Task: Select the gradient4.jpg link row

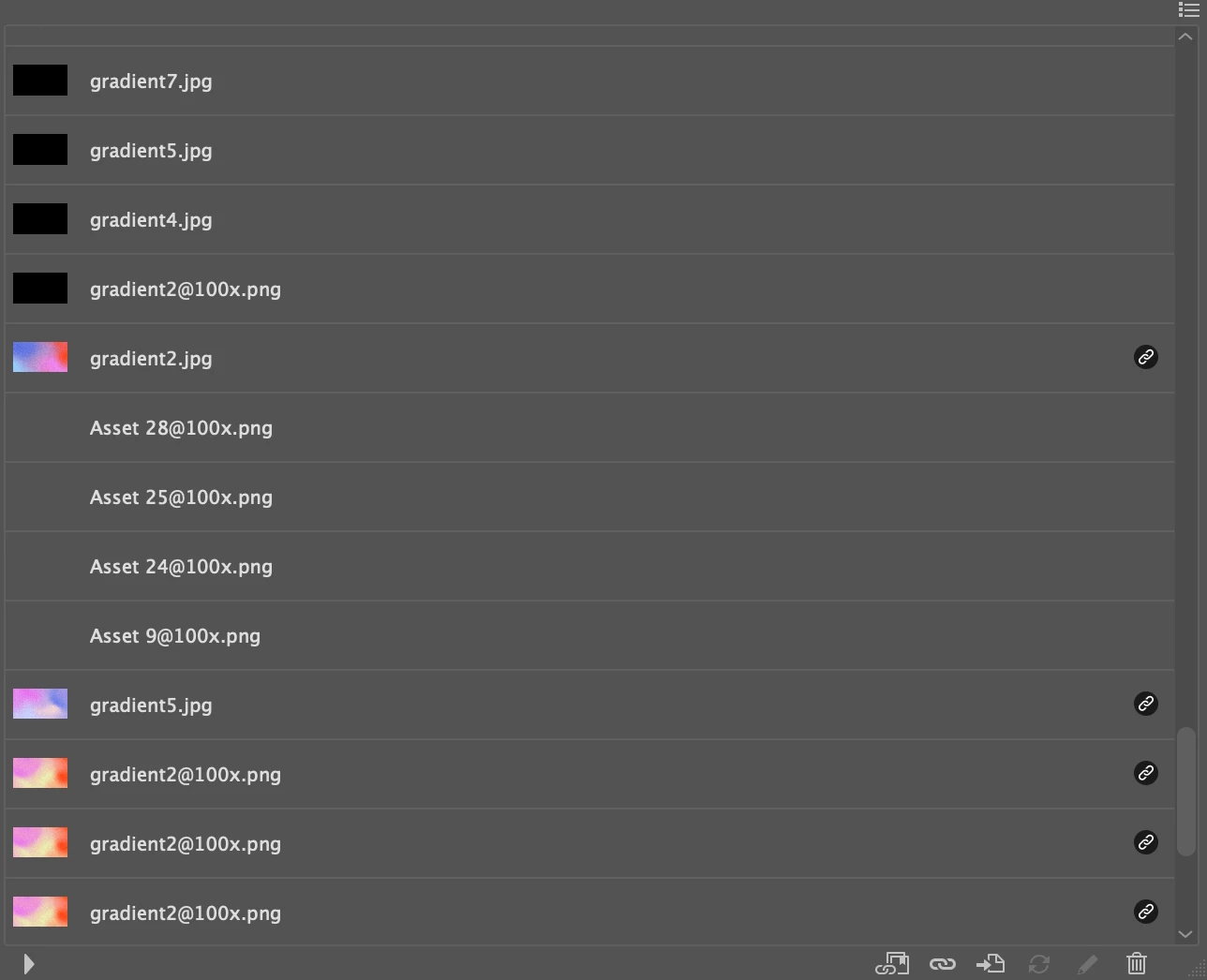Action: pos(589,220)
